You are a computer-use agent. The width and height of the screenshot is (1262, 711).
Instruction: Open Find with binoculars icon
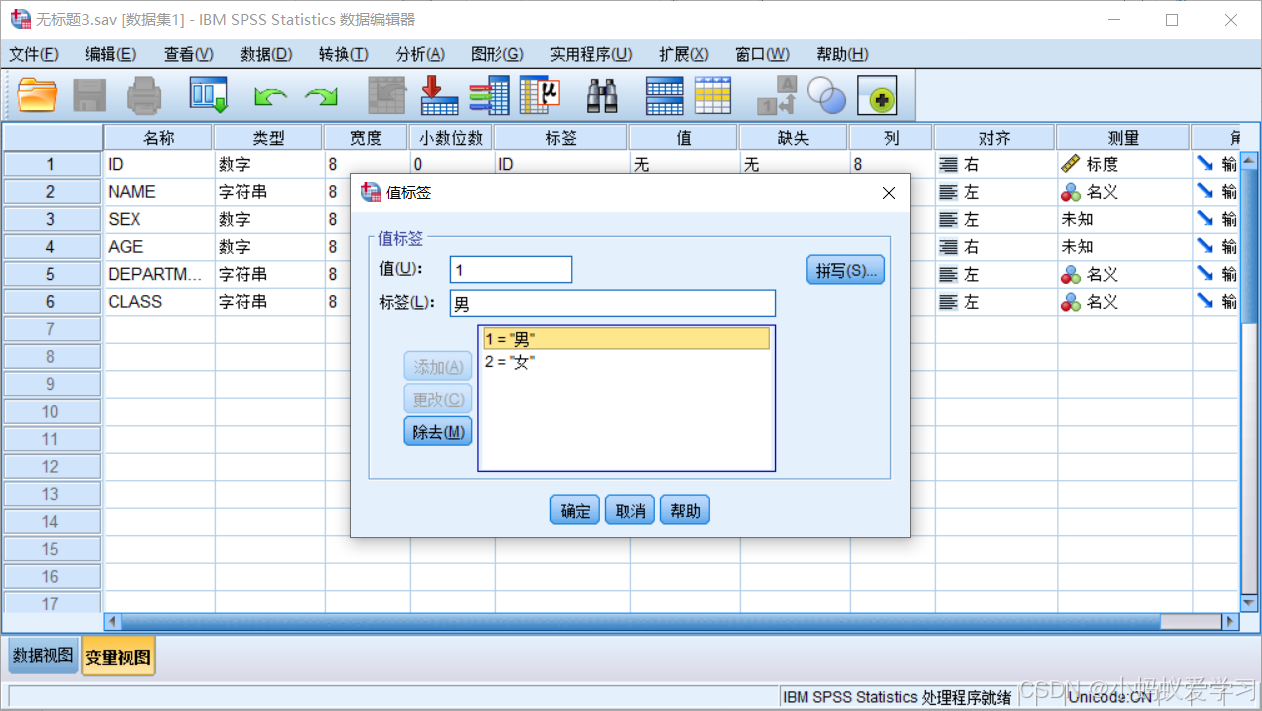pos(602,96)
